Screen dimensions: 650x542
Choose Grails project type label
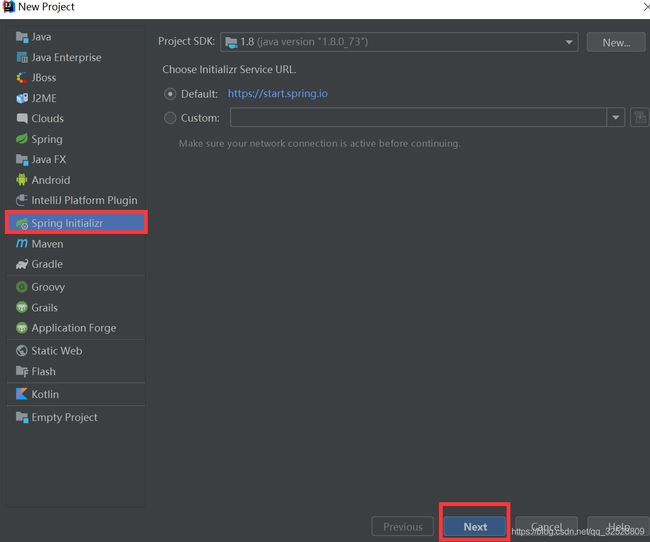[x=45, y=308]
